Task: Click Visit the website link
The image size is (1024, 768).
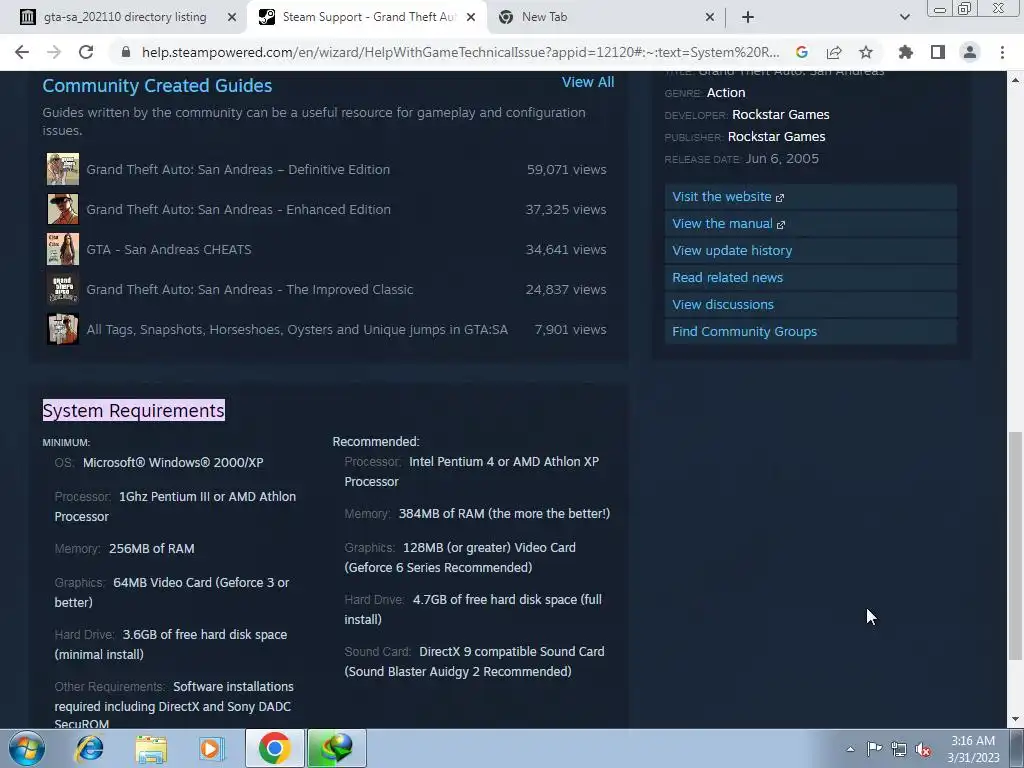Action: coord(810,197)
